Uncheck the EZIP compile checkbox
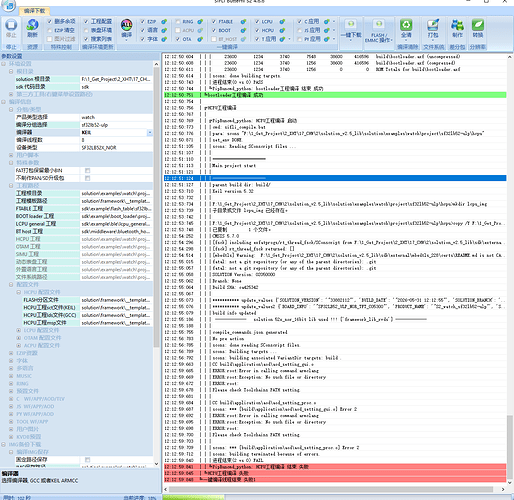 coord(142,22)
